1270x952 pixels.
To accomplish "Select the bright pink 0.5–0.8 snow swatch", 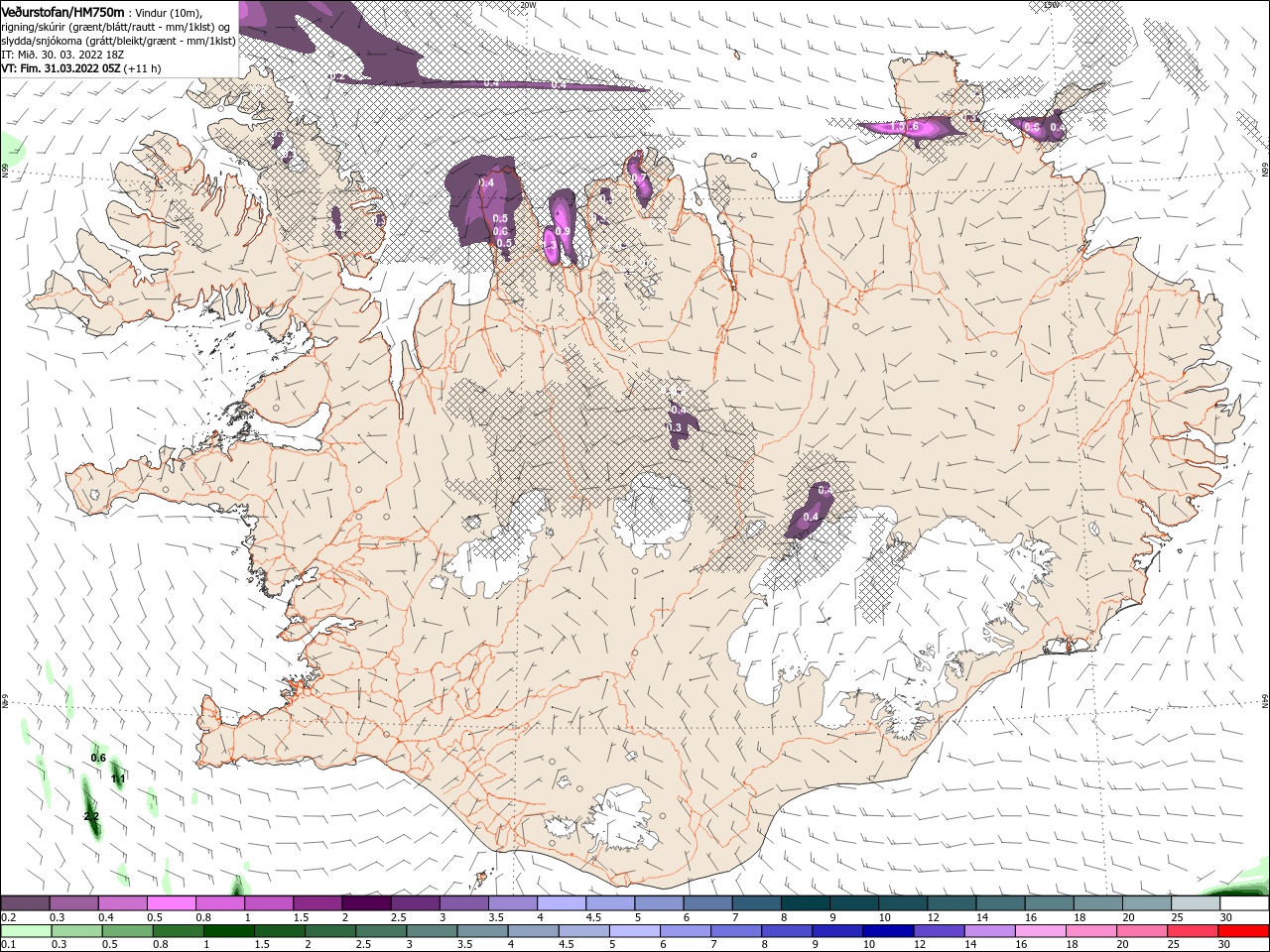I will pos(171,903).
